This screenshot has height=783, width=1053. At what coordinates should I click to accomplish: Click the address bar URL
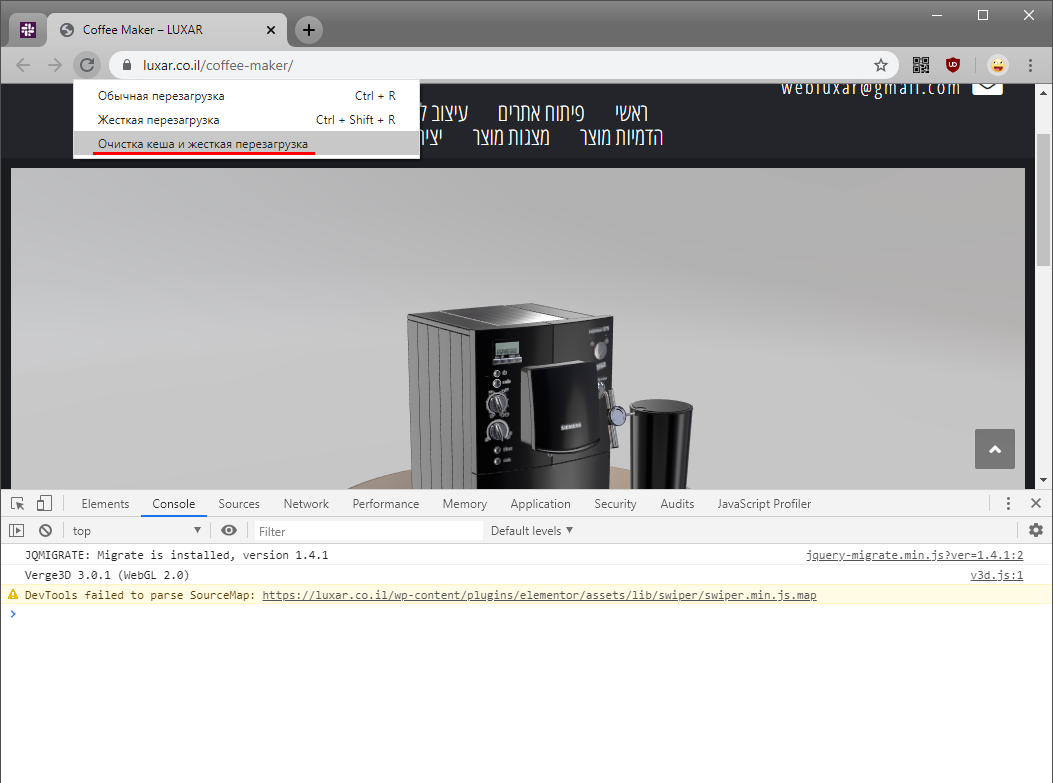(x=218, y=65)
